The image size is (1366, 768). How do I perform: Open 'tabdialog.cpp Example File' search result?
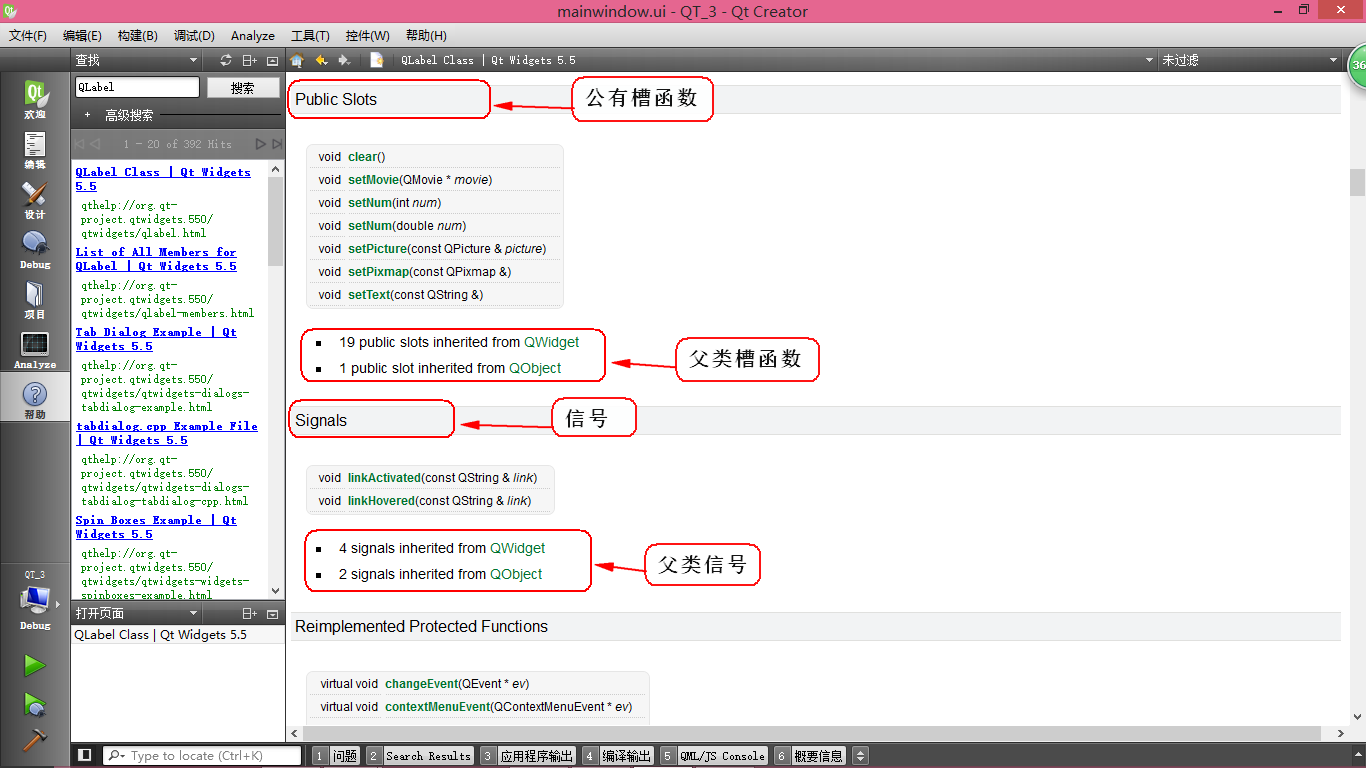click(x=166, y=433)
